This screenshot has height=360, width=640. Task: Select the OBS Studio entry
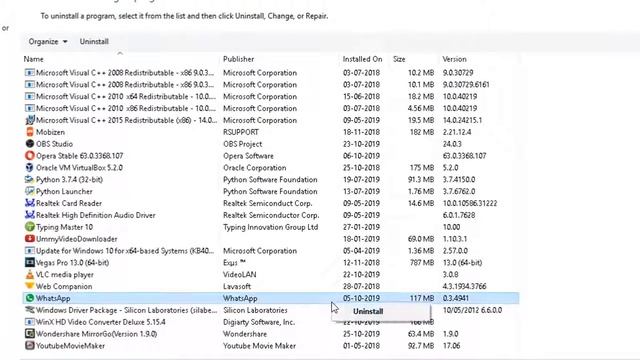[x=54, y=144]
